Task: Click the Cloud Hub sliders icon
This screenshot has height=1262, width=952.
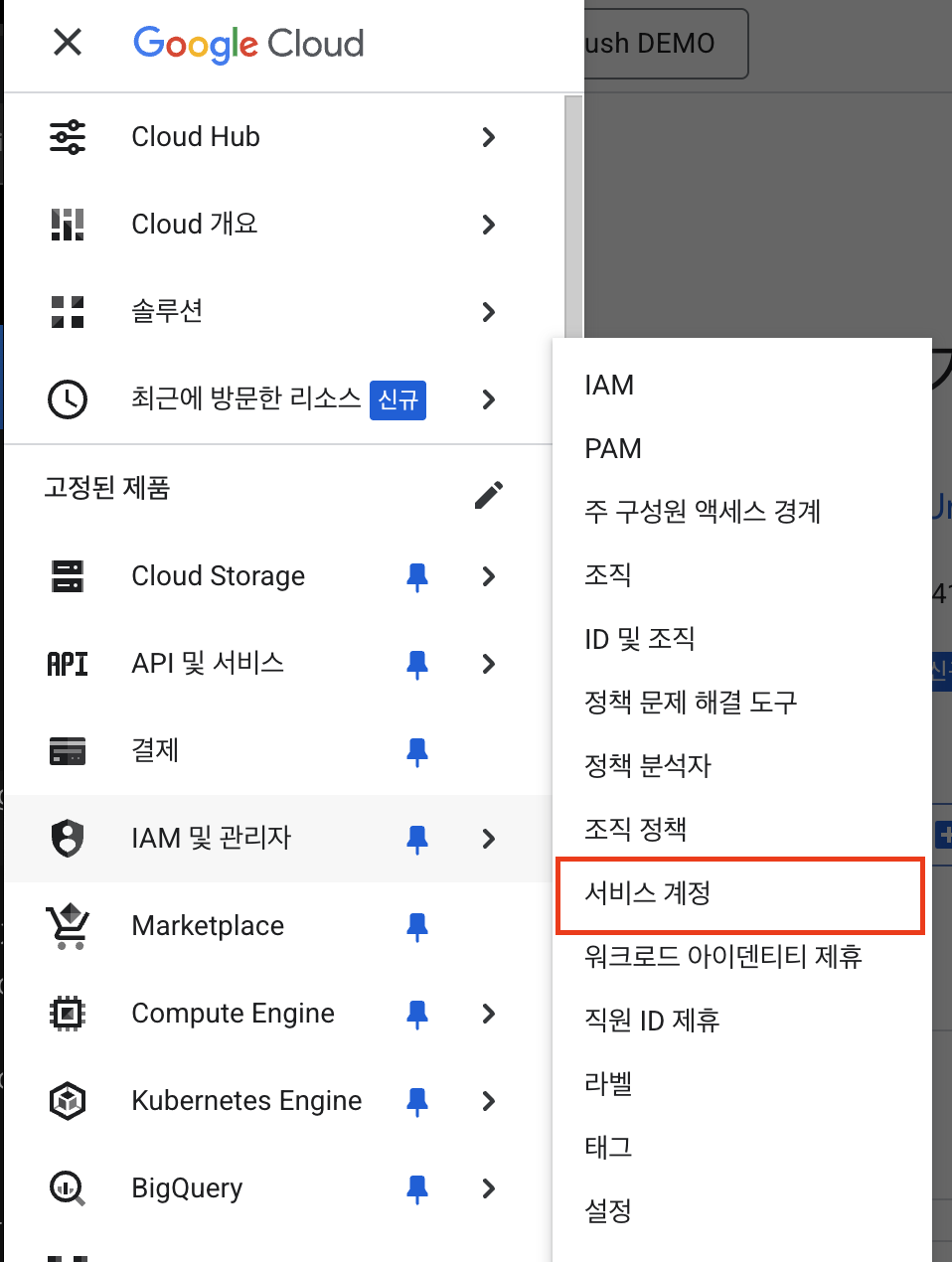Action: tap(68, 137)
